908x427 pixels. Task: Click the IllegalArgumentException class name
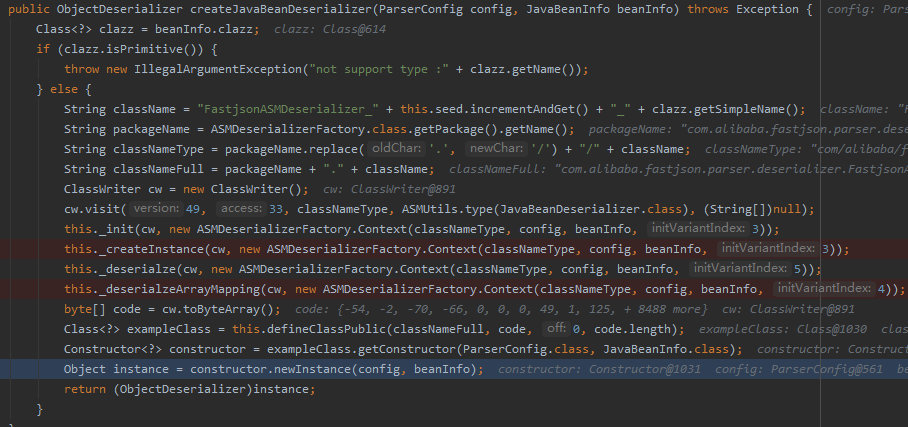tap(218, 70)
